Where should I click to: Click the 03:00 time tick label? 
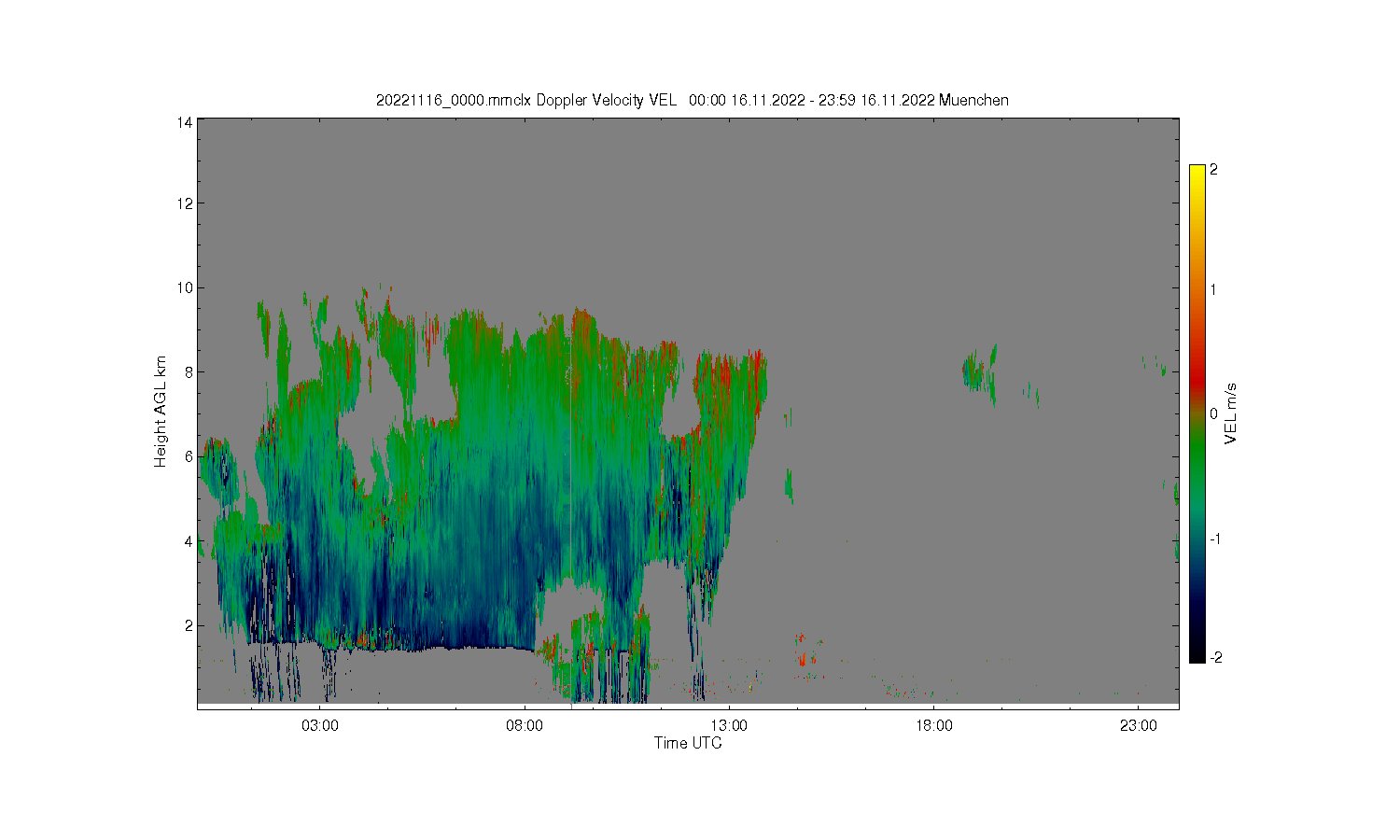320,726
